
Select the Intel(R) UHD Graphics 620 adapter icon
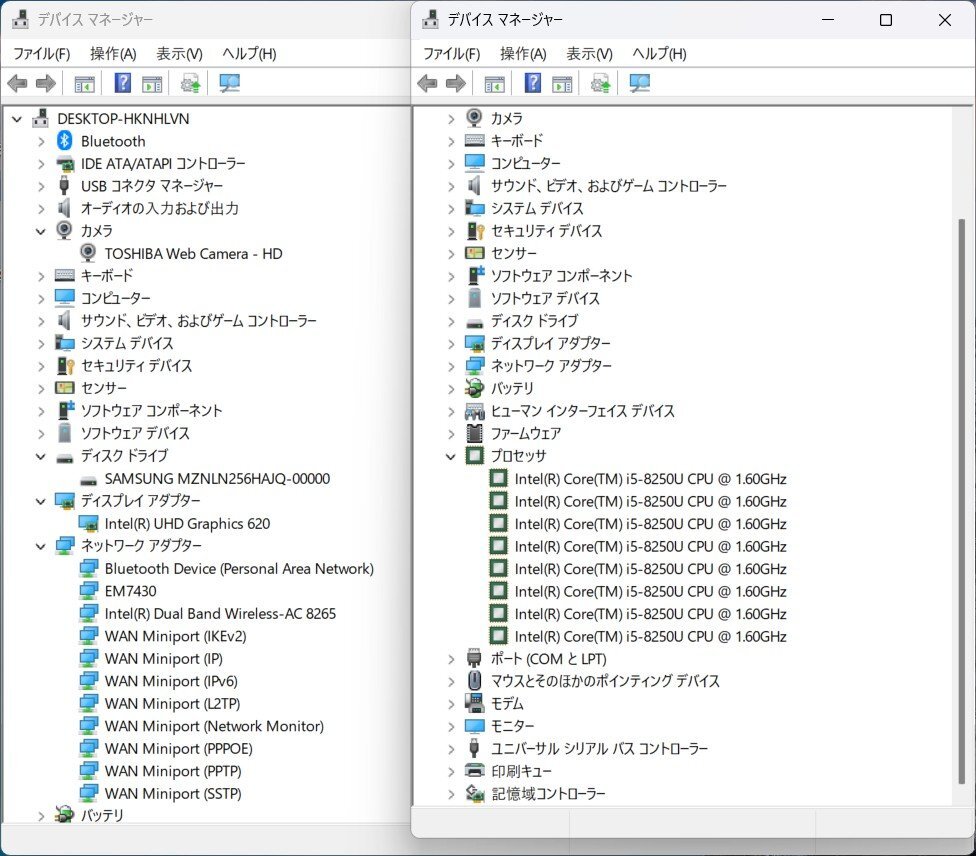click(x=89, y=524)
